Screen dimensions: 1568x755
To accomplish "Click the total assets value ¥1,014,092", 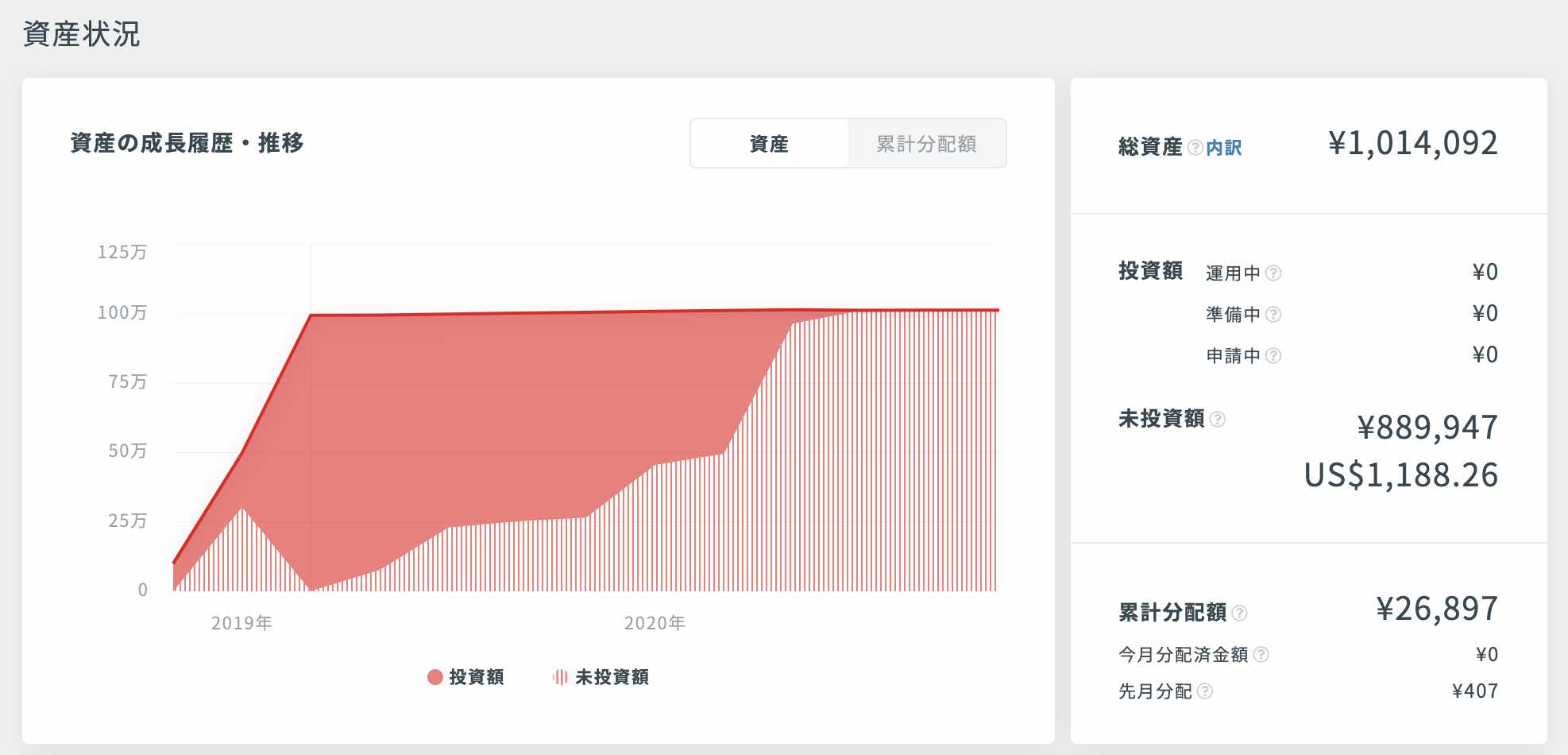I will pos(1413,144).
